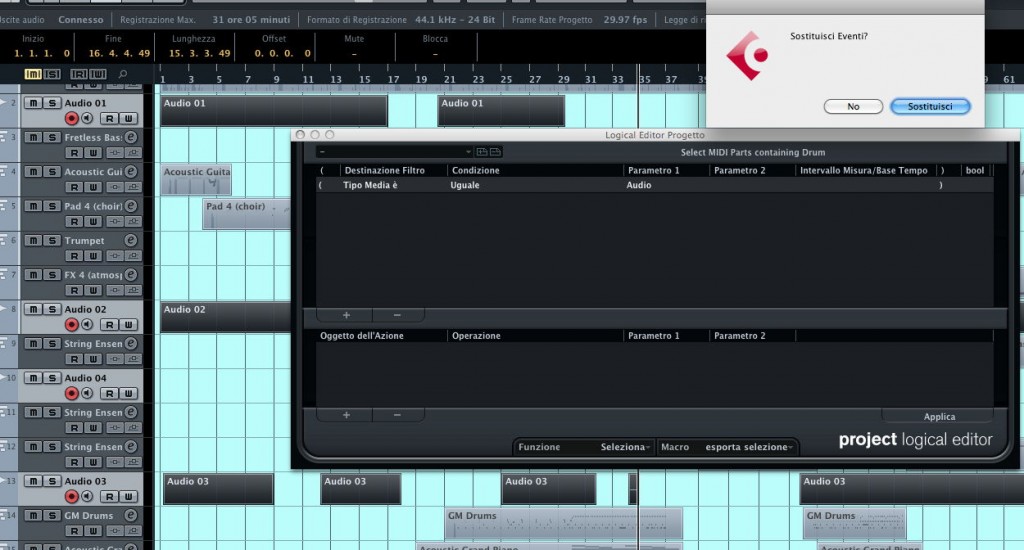Image resolution: width=1024 pixels, height=550 pixels.
Task: Expand the Audio 03 track triangle
Action: (x=3, y=479)
